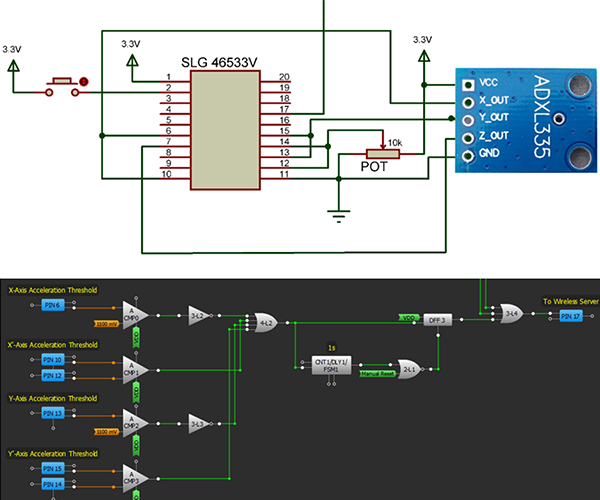Select the PIN 17 output block
This screenshot has height=500, width=600.
click(x=571, y=316)
